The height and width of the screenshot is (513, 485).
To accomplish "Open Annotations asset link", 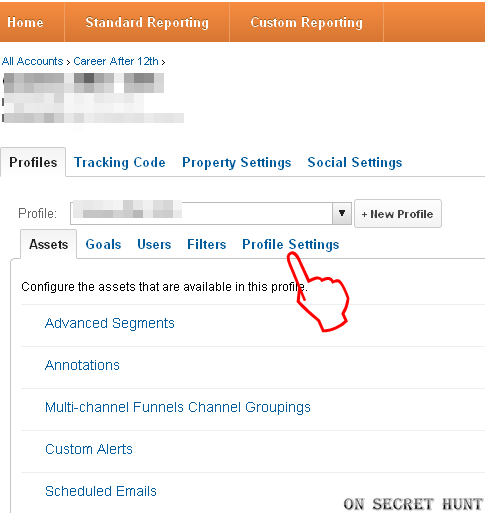I will point(82,365).
